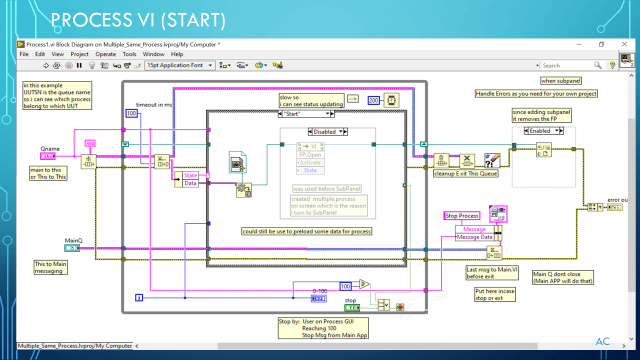The image size is (640, 360).
Task: Click the red loop conditional stop terminal
Action: coord(400,307)
